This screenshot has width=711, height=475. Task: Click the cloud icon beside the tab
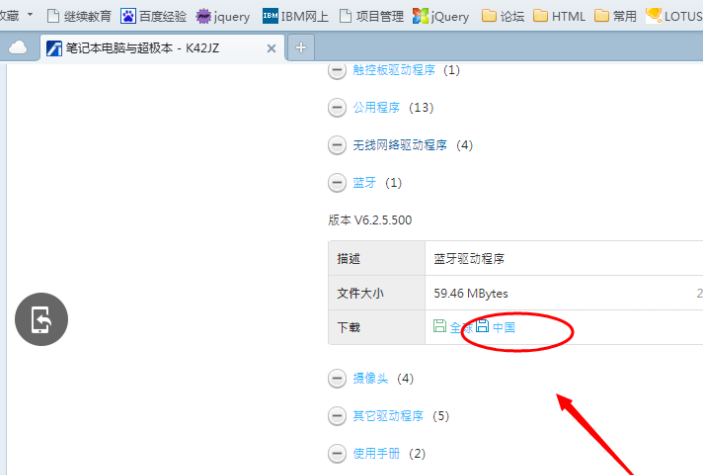(18, 47)
